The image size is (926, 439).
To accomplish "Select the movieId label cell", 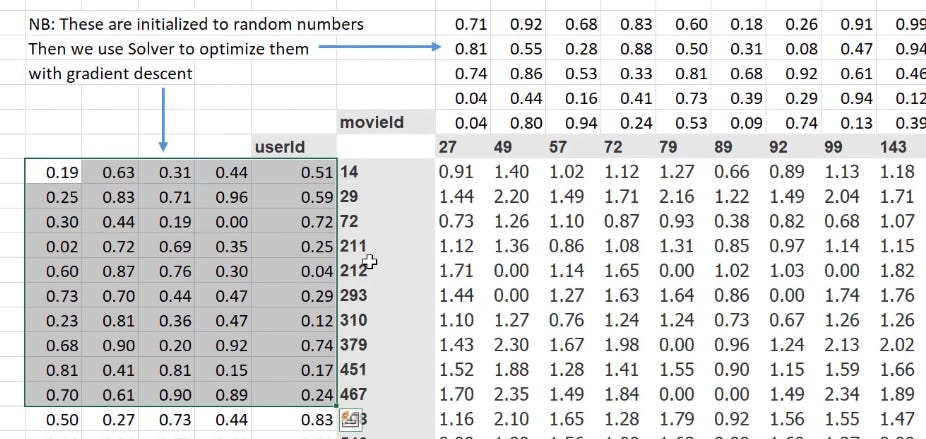I will click(x=371, y=122).
